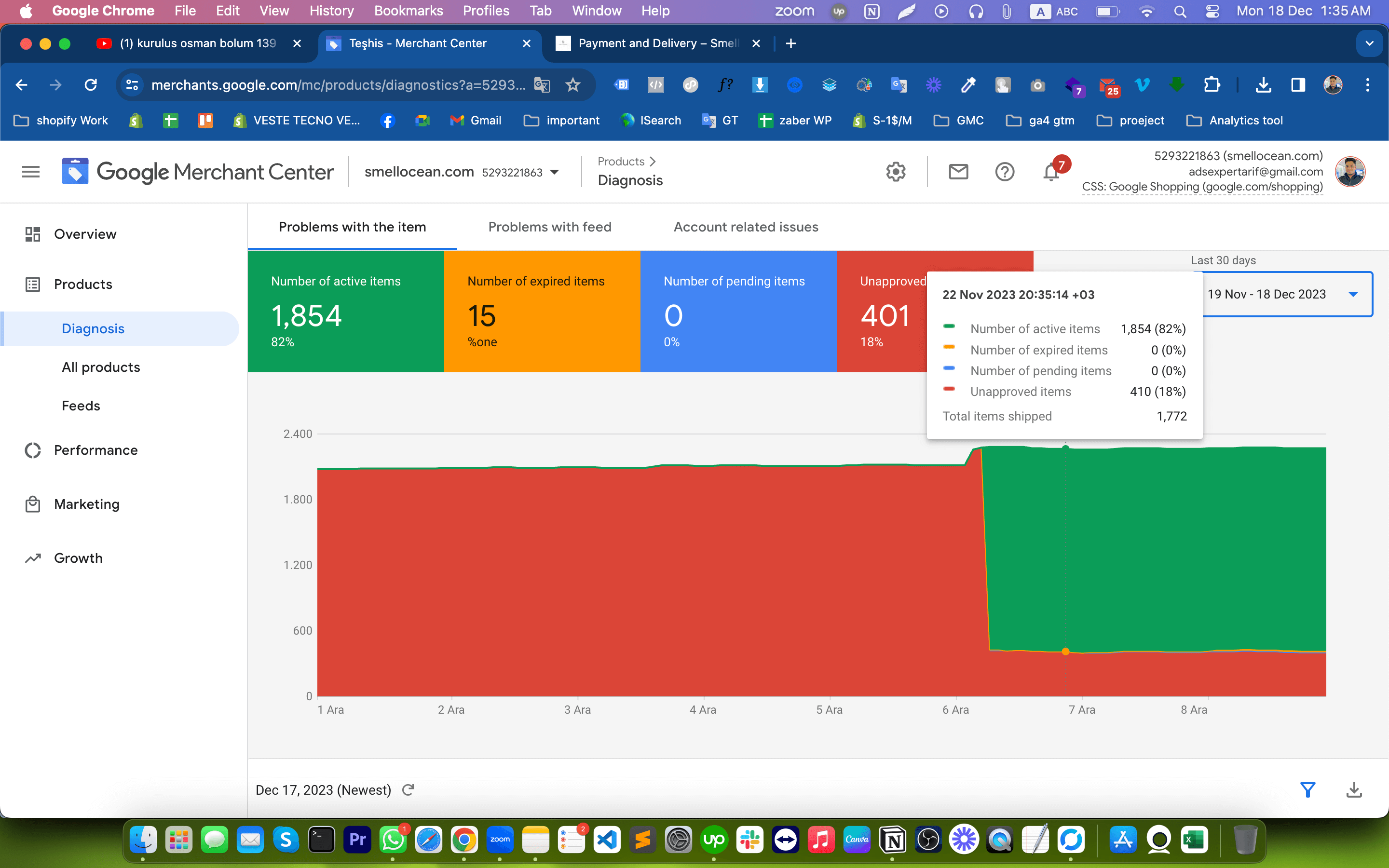Expand the merchant account selector dropdown
Screen dimensions: 1389x868
(x=558, y=171)
